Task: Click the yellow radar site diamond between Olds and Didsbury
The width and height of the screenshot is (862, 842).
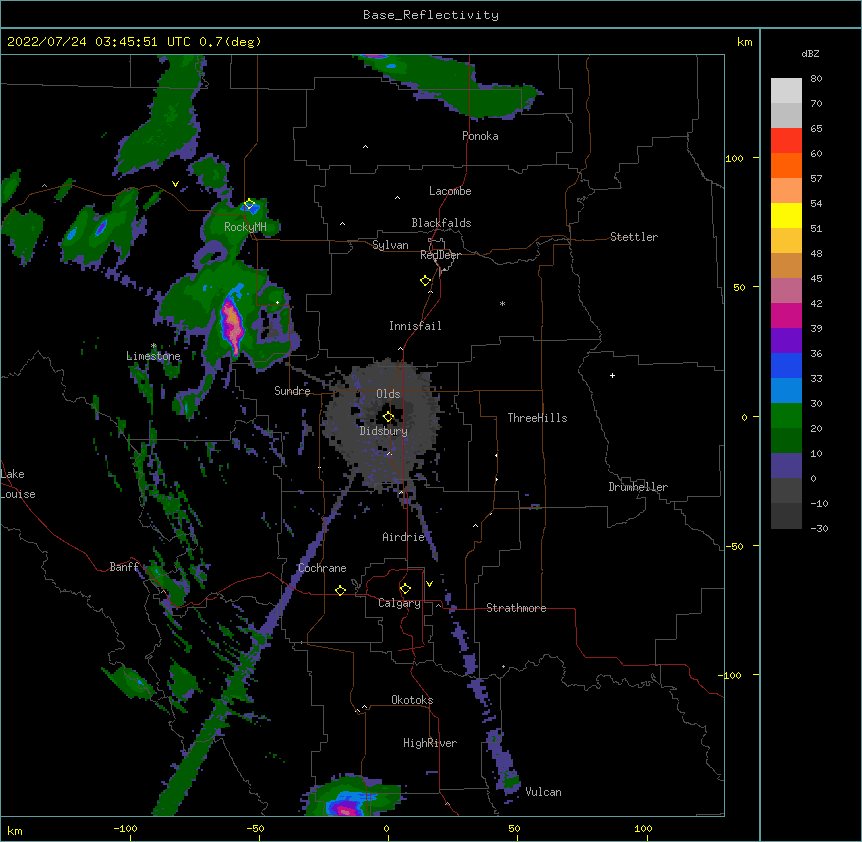Action: 388,417
